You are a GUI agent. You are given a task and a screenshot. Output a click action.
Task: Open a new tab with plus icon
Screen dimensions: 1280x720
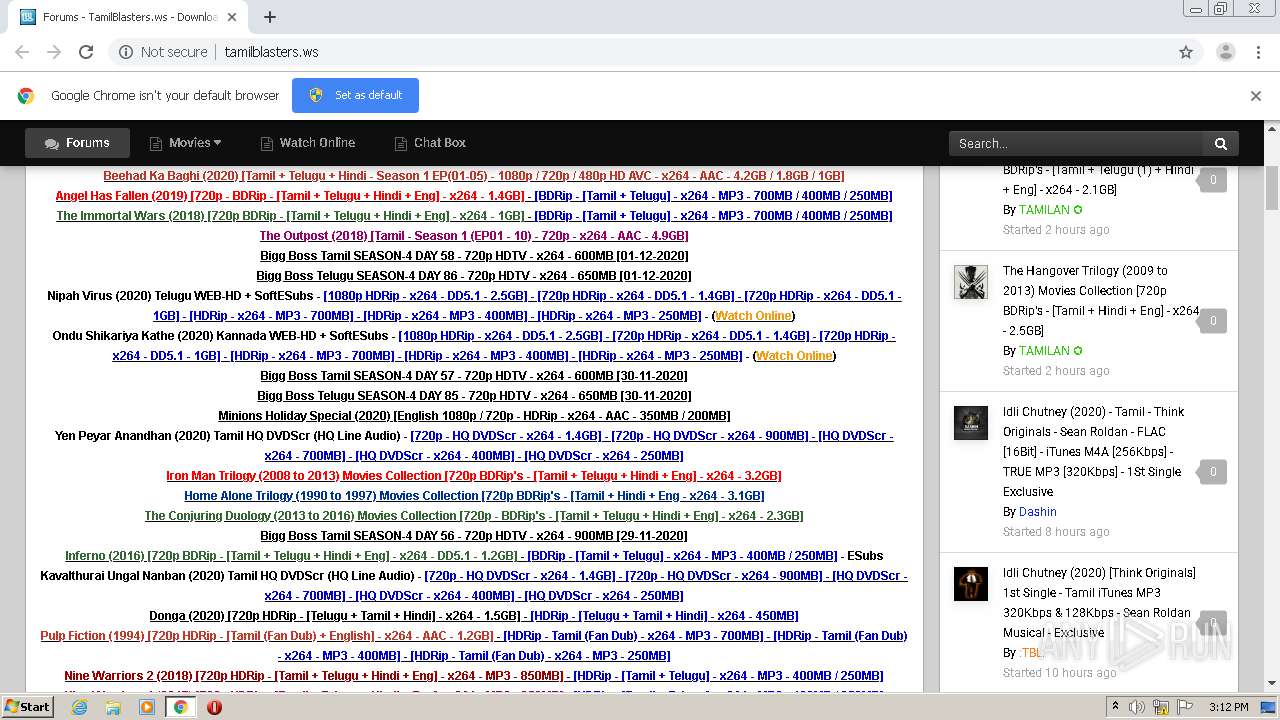pos(270,17)
